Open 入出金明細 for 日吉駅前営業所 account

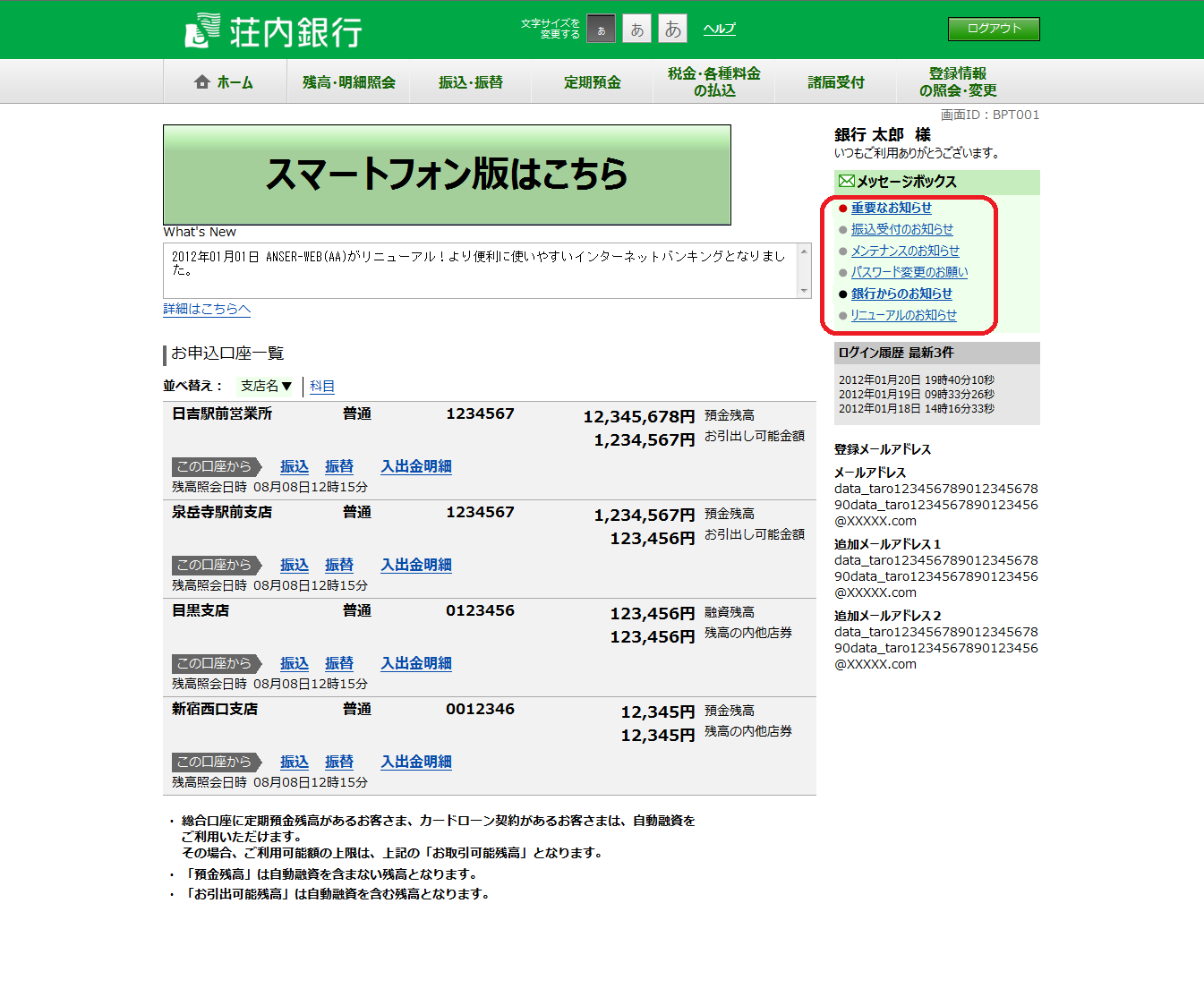click(x=416, y=466)
